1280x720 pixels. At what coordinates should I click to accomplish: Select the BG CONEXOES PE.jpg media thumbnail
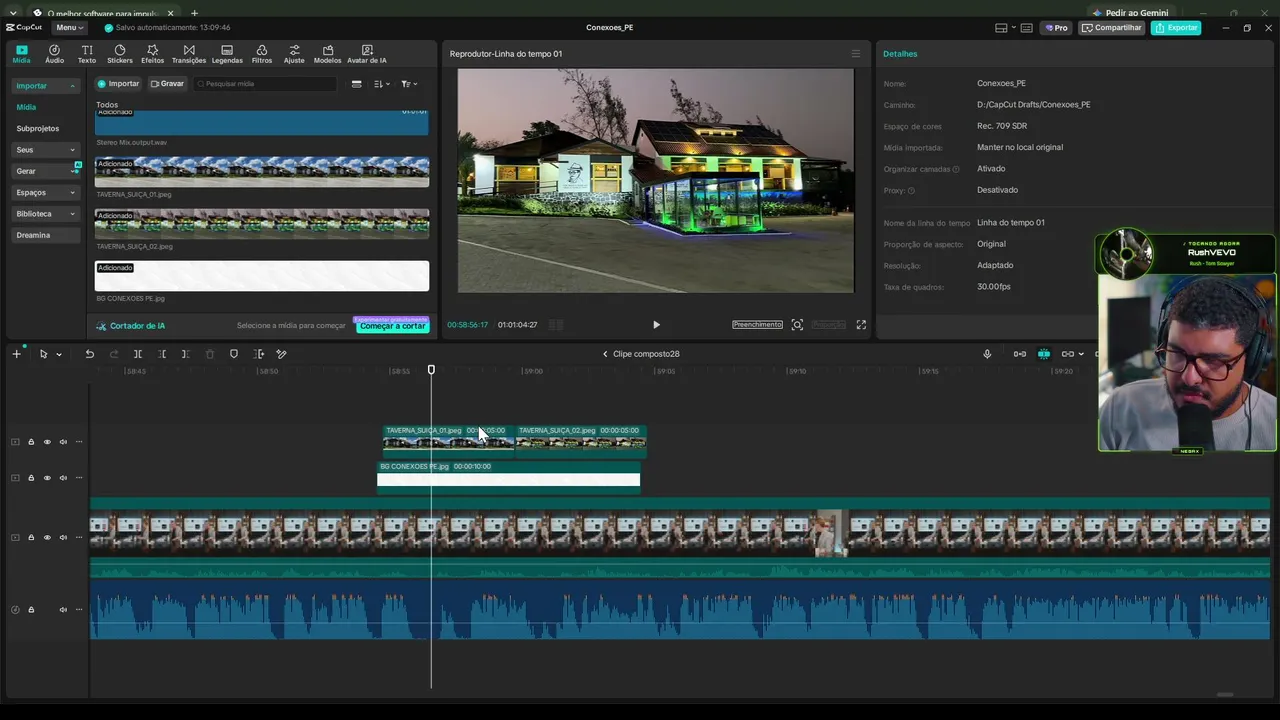pos(262,276)
